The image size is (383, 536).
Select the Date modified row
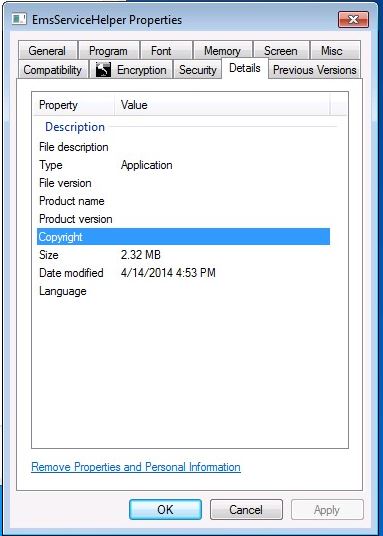tap(183, 273)
